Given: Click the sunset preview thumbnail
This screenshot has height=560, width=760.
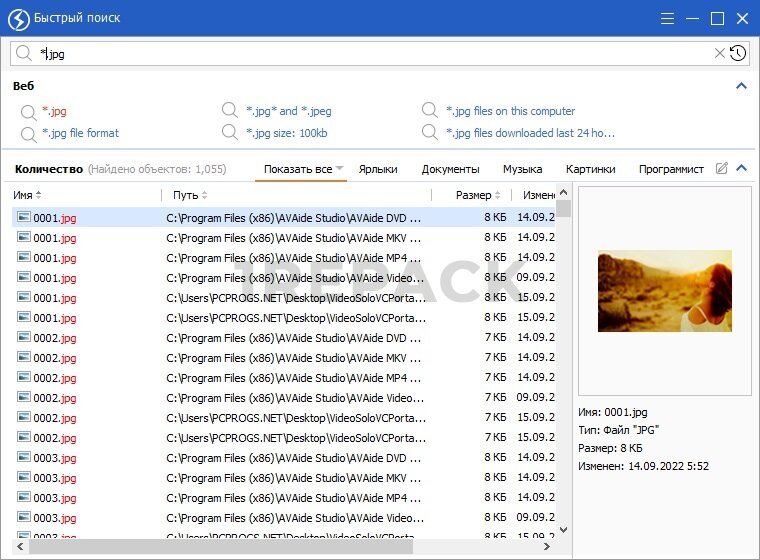Looking at the screenshot, I should coord(664,291).
